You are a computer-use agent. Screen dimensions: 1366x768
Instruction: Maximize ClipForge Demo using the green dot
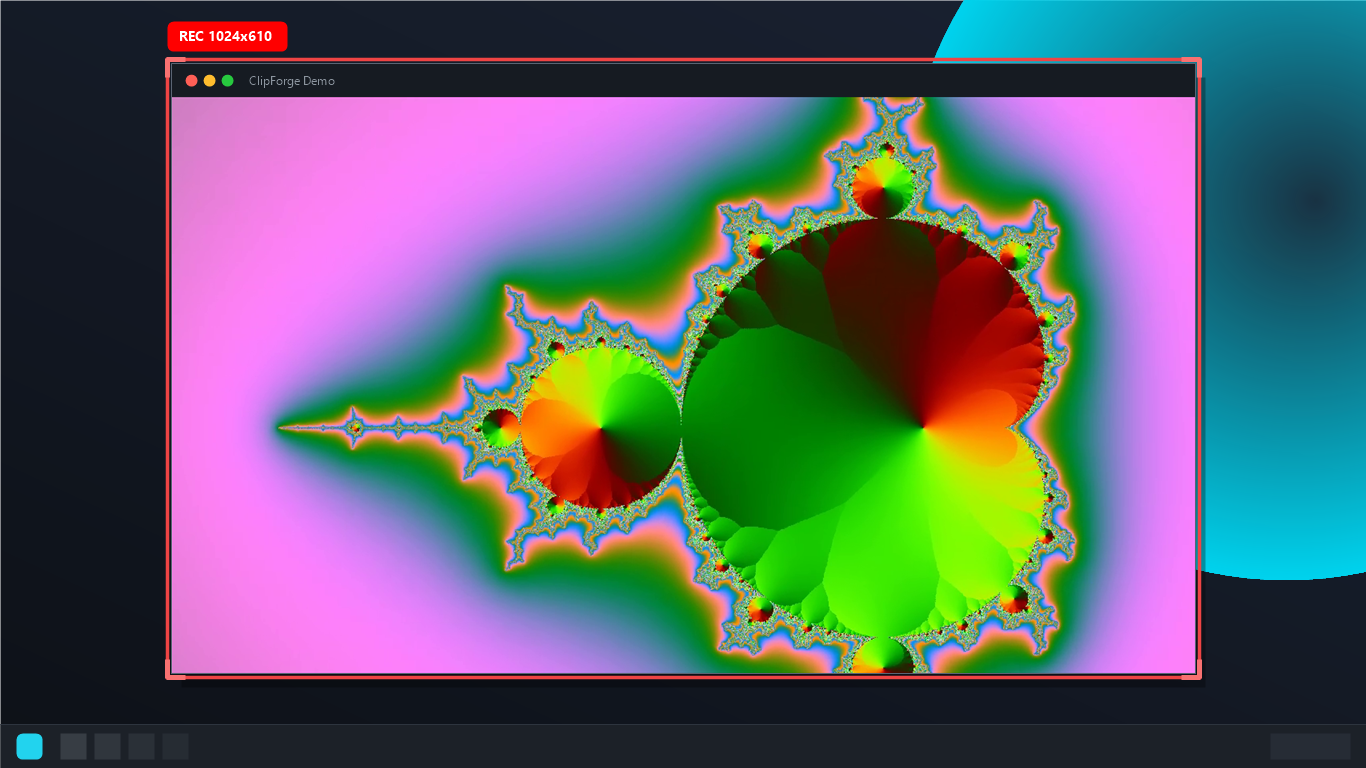tap(228, 81)
